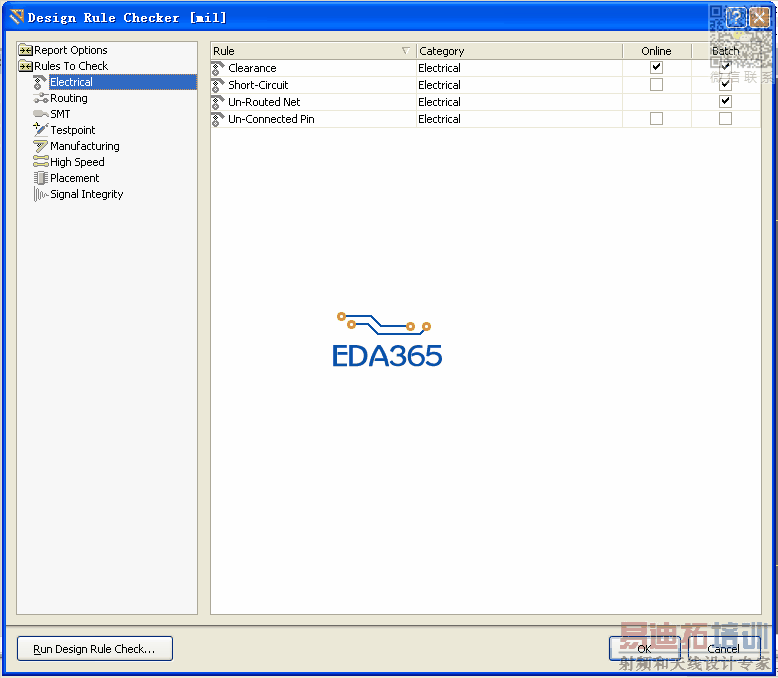Click Run Design Rule Check button
This screenshot has width=778, height=678.
coord(95,649)
